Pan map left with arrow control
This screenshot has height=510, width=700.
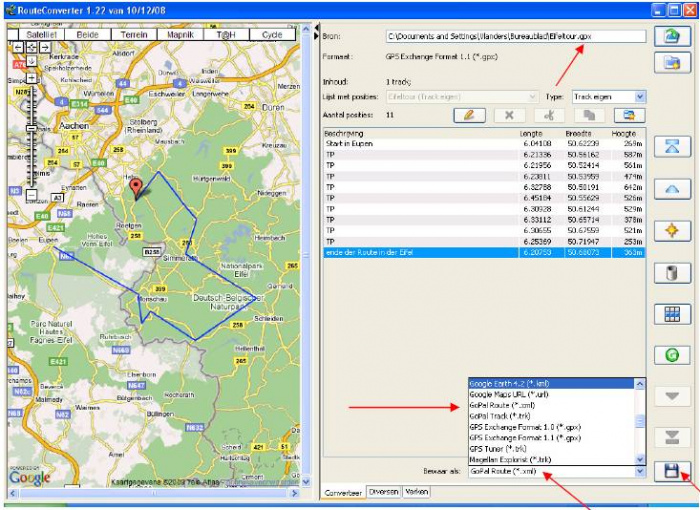point(18,47)
